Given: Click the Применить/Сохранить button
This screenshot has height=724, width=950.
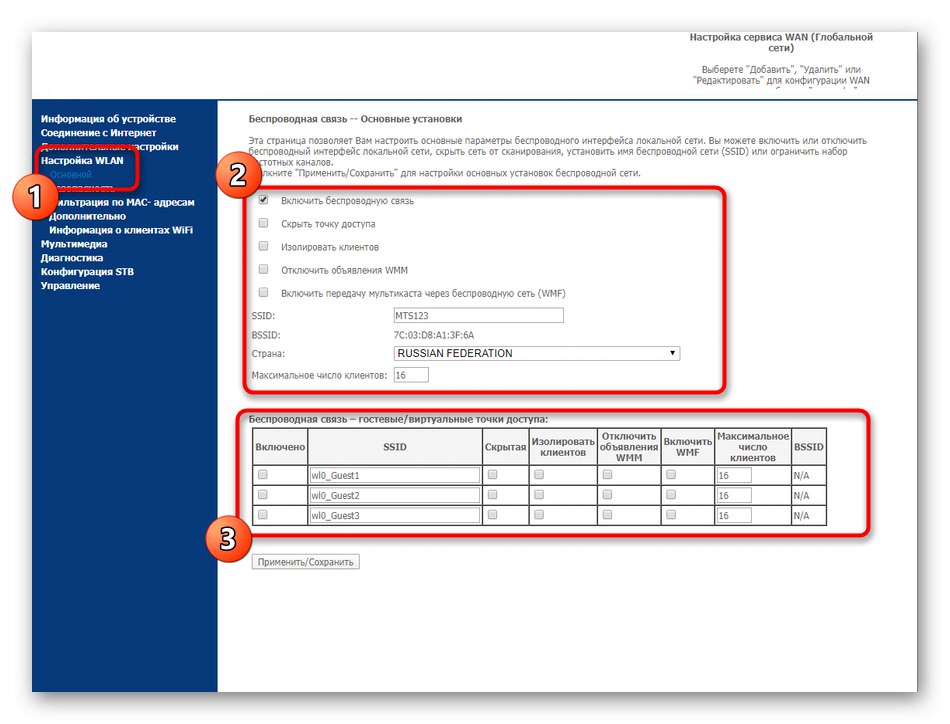Looking at the screenshot, I should coord(305,562).
